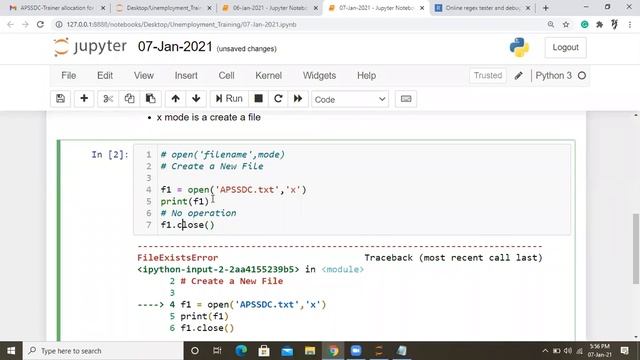Move selected cell up arrow
The image size is (640, 360).
[x=176, y=99]
